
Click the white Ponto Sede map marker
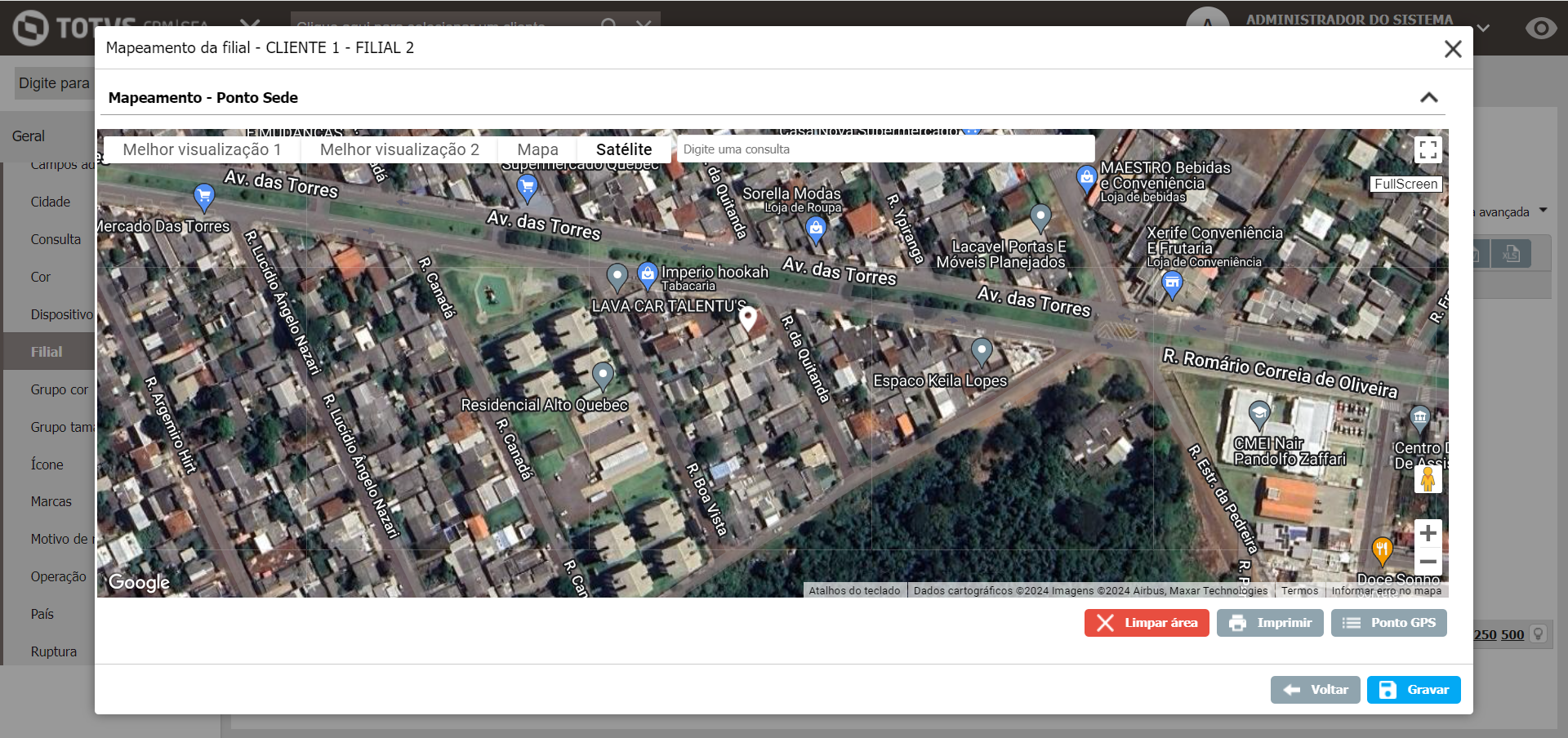tap(747, 318)
